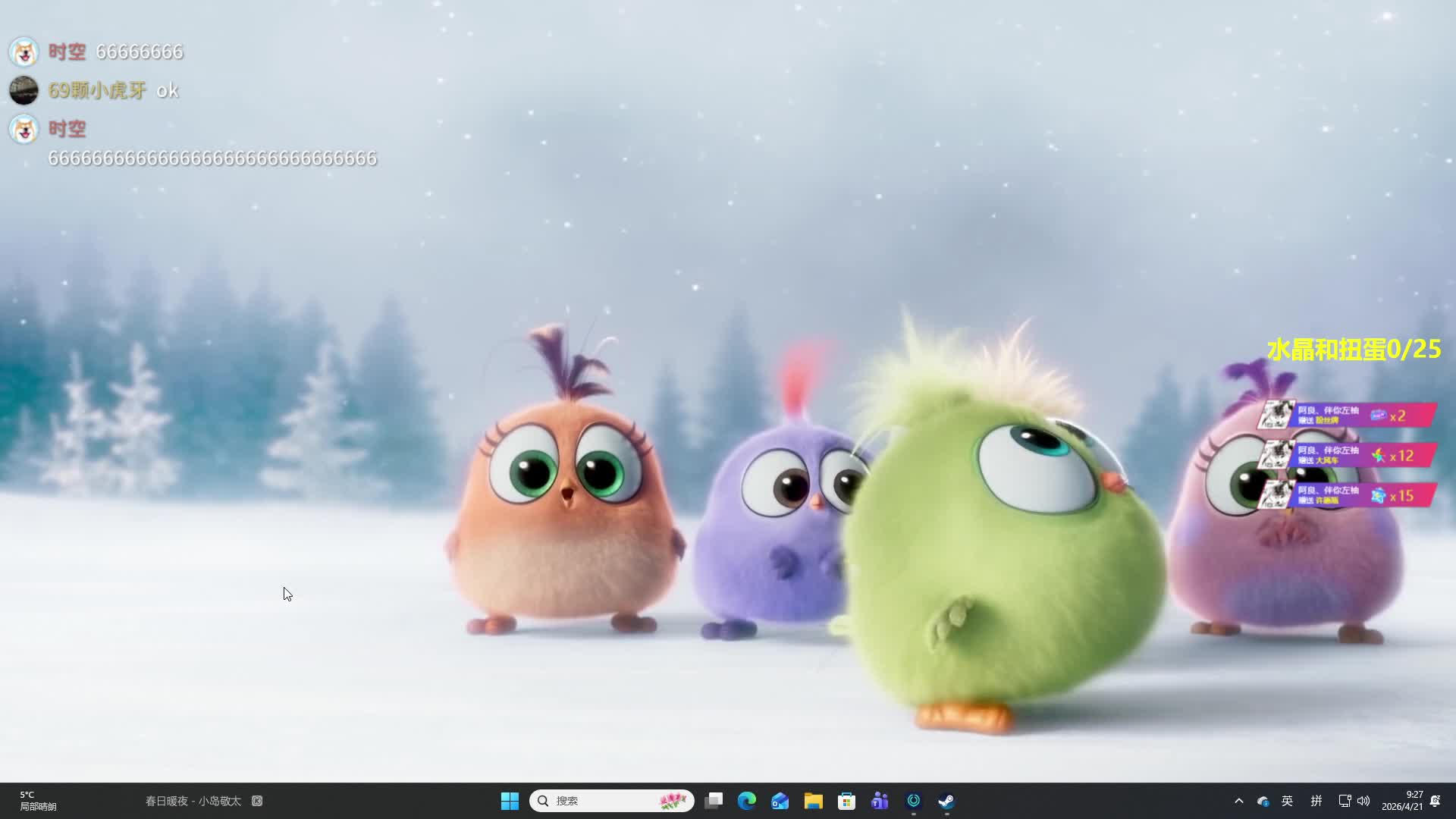Image resolution: width=1456 pixels, height=819 pixels.
Task: Open Outlook from the taskbar
Action: pyautogui.click(x=780, y=801)
